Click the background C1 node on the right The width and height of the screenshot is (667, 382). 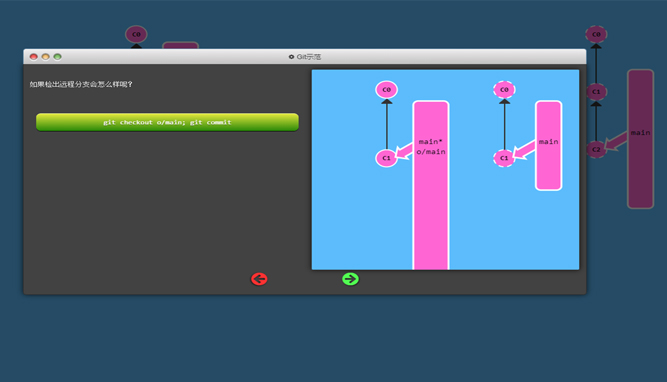tap(596, 92)
